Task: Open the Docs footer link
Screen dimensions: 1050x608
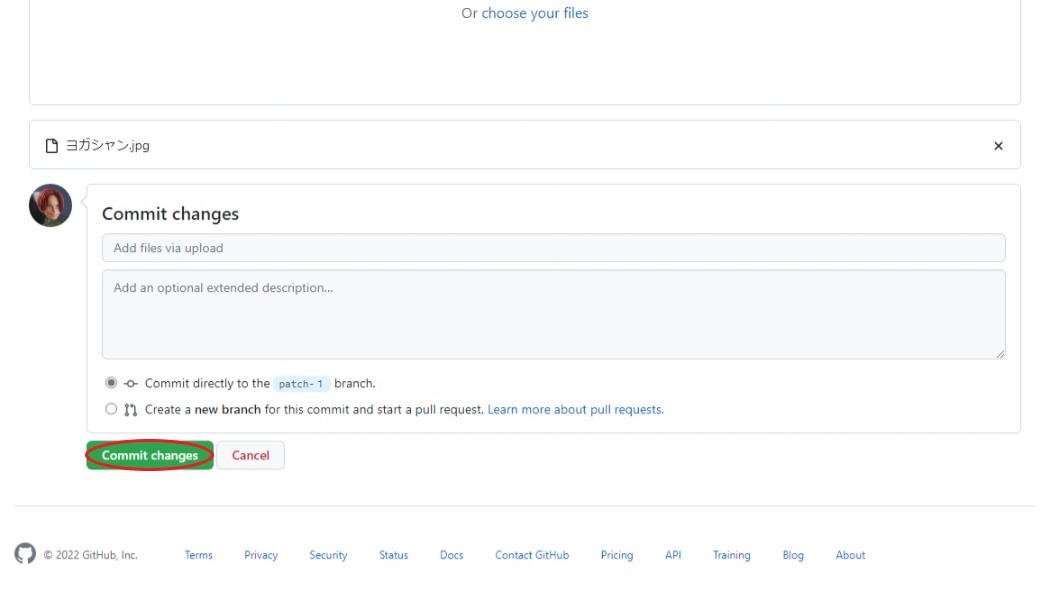Action: (x=452, y=555)
